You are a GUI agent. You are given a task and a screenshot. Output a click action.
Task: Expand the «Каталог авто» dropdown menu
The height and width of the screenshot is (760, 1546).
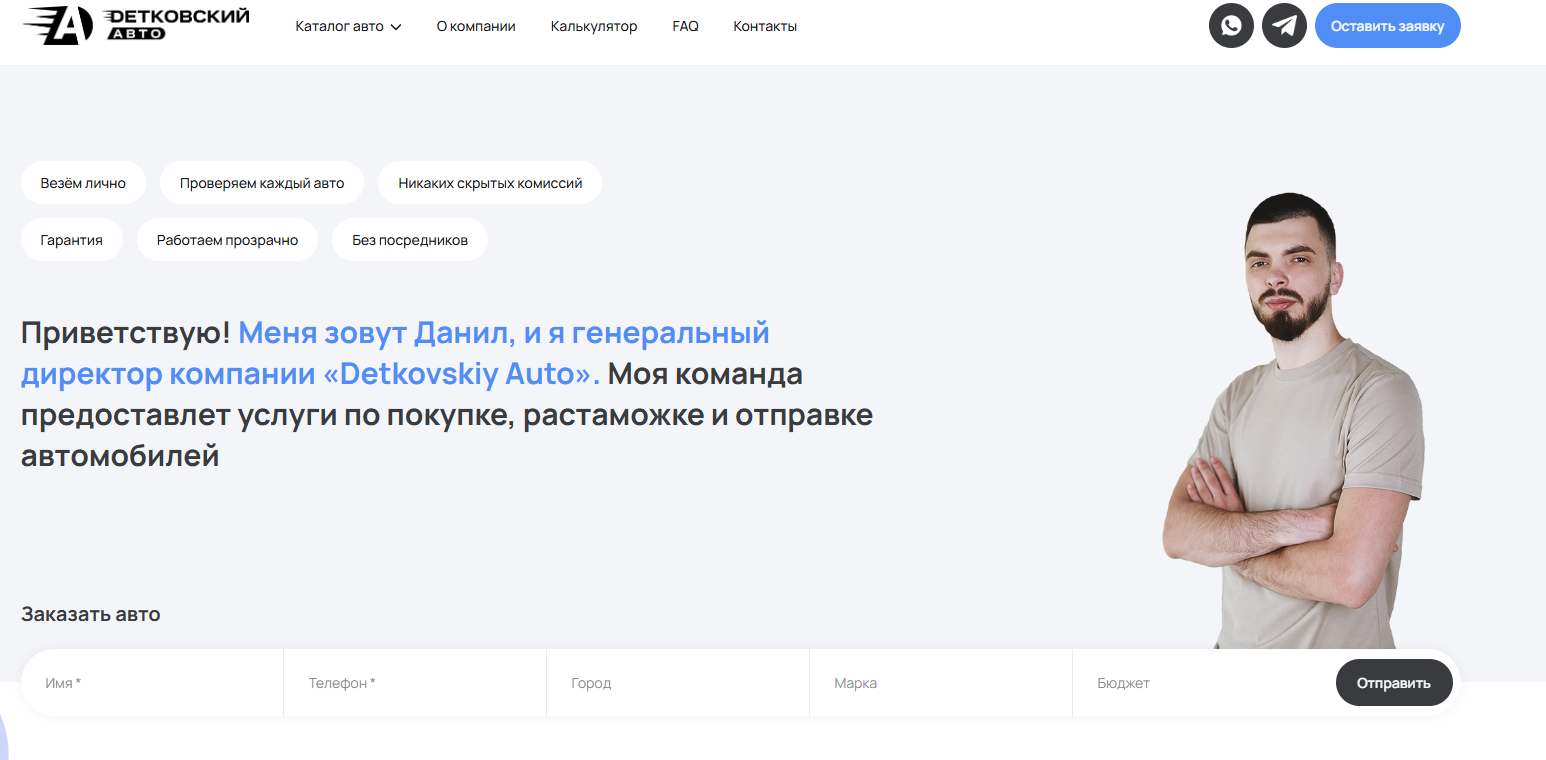click(x=340, y=26)
